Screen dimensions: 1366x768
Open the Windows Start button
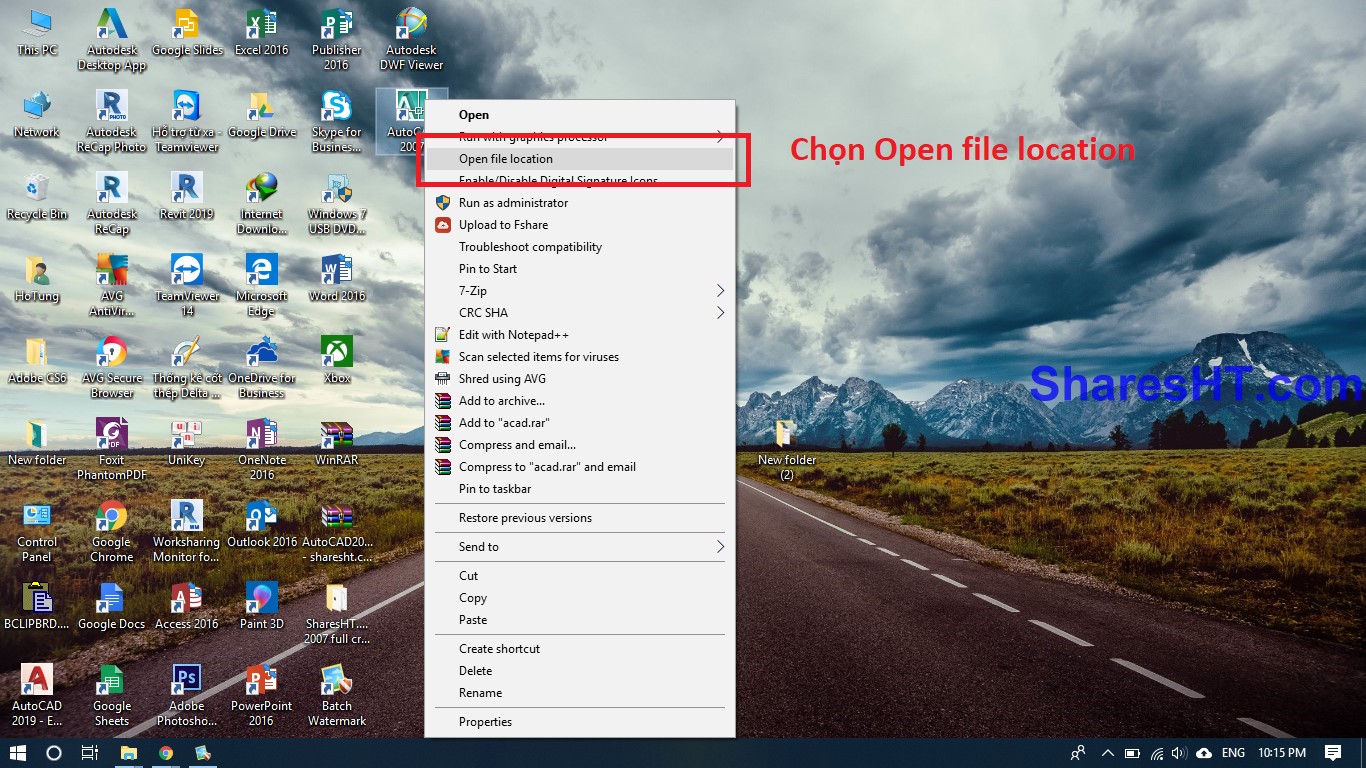18,753
